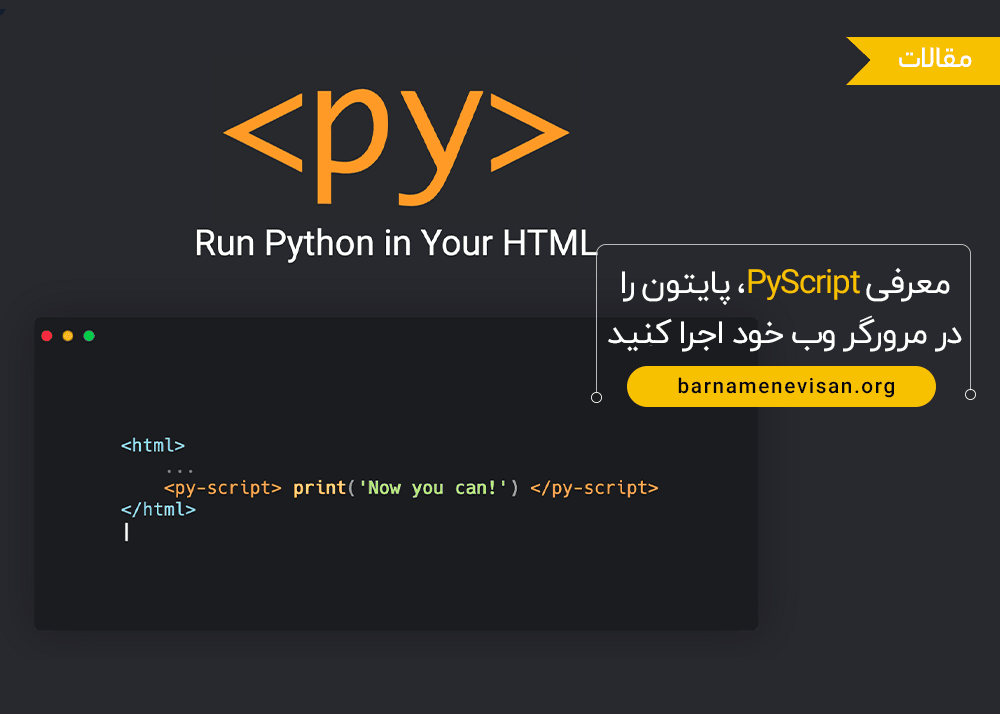Click the opening <html> tag text
Image resolution: width=1000 pixels, height=714 pixels.
[x=153, y=445]
